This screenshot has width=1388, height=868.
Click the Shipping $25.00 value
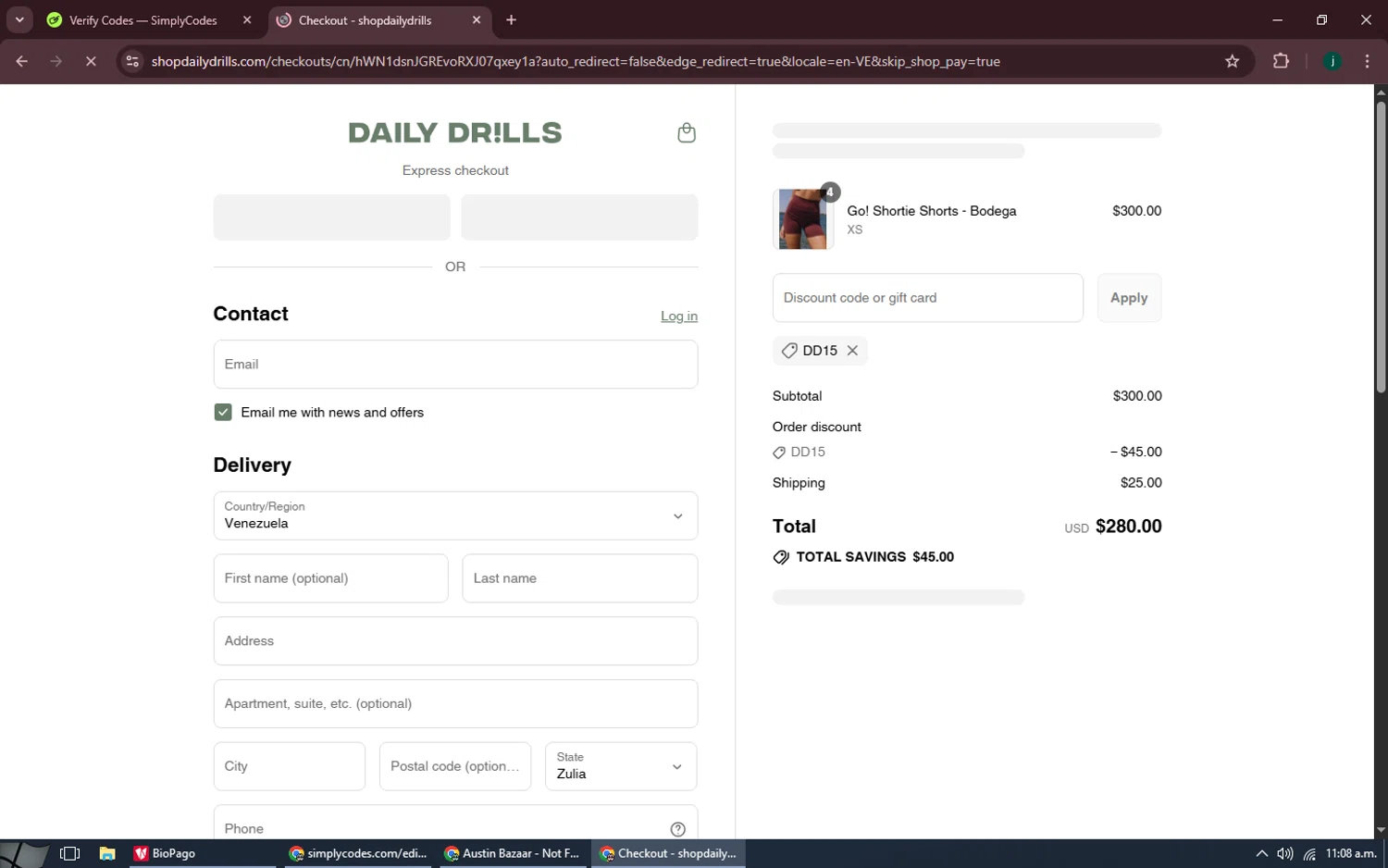click(x=1141, y=483)
